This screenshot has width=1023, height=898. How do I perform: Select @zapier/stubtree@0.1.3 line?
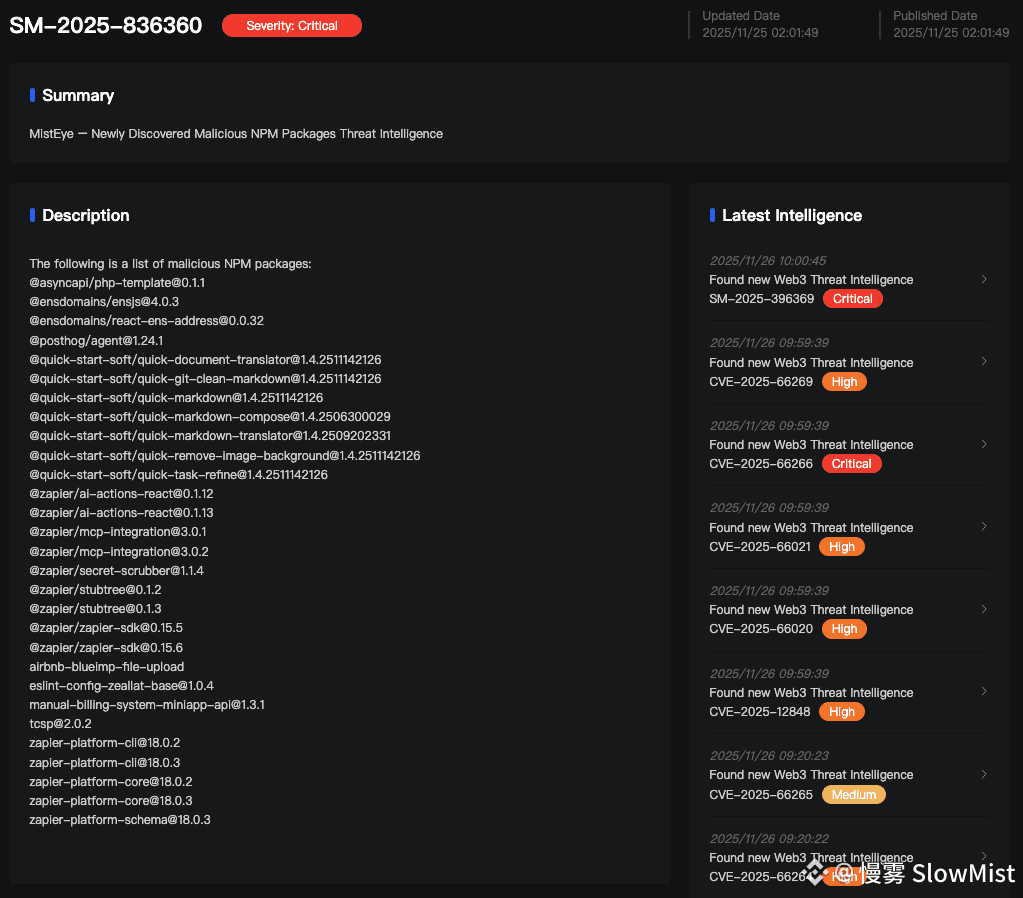tap(95, 608)
